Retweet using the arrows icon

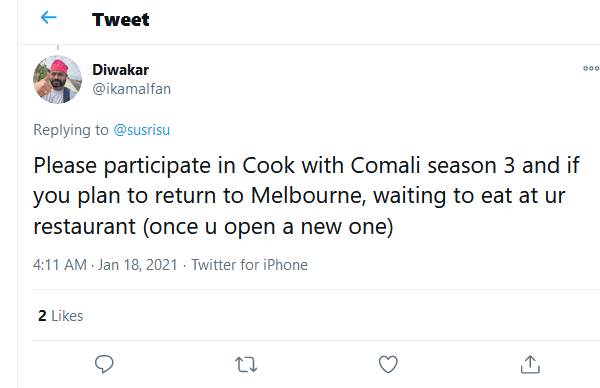[x=246, y=364]
